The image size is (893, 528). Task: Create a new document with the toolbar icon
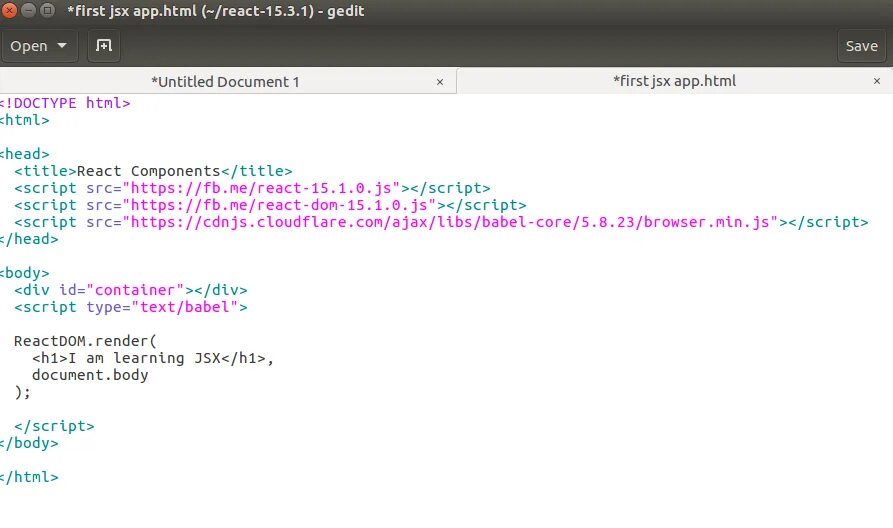[x=104, y=46]
